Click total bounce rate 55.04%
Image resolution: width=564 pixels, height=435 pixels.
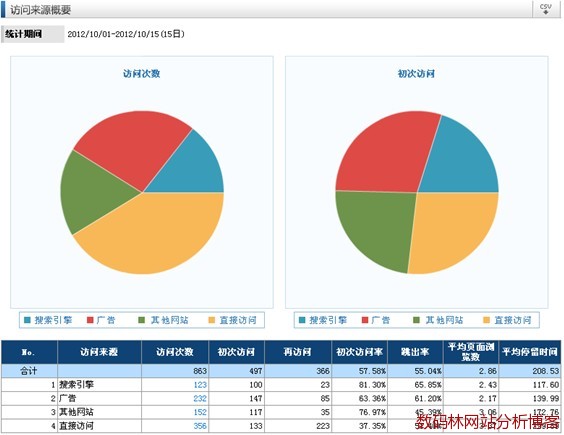428,371
